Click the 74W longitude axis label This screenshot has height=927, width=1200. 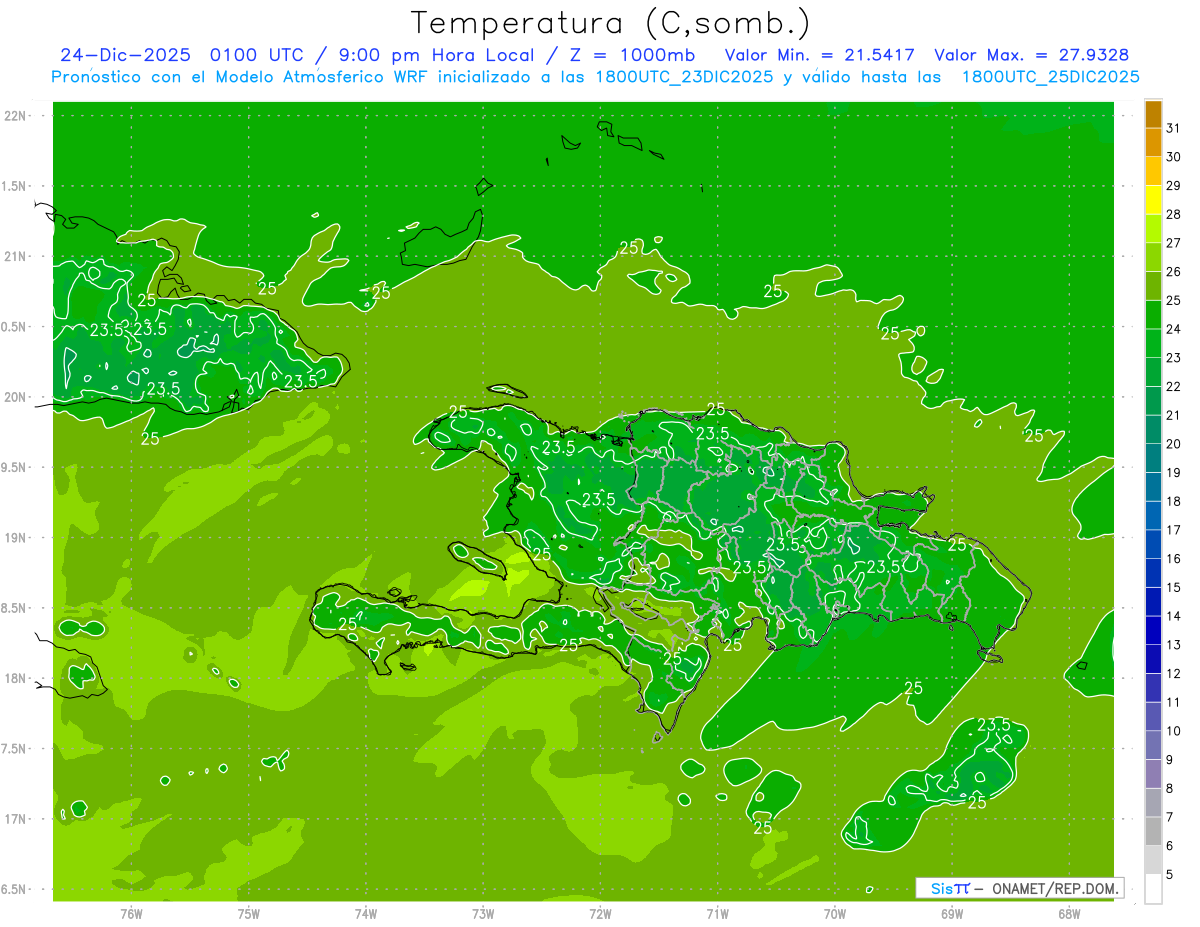coord(366,913)
